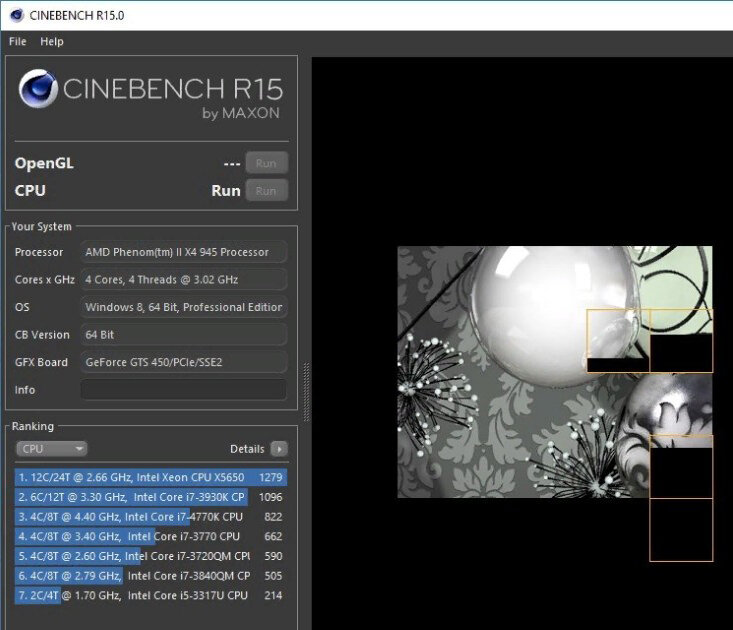This screenshot has height=630, width=733.
Task: Select ranking row Intel Core i5-3317U
Action: (x=151, y=595)
